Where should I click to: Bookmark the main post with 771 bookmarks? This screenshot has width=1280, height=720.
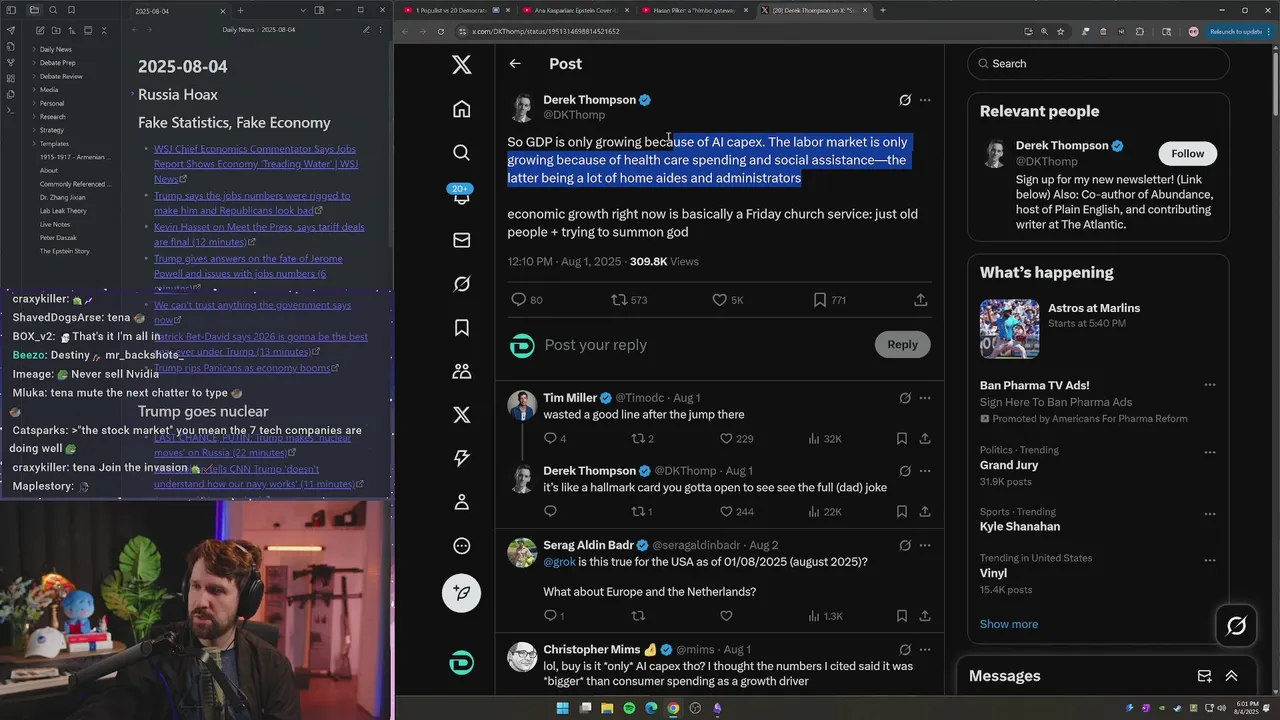(x=819, y=300)
